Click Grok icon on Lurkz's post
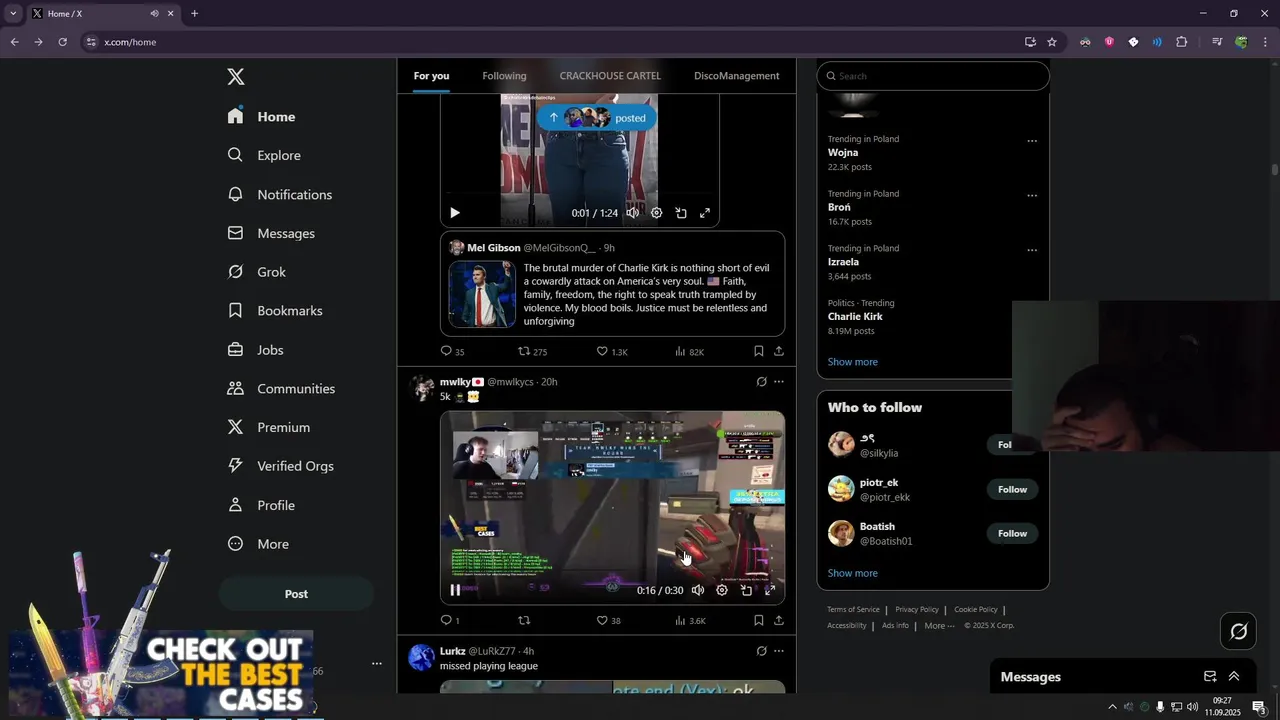 761,651
